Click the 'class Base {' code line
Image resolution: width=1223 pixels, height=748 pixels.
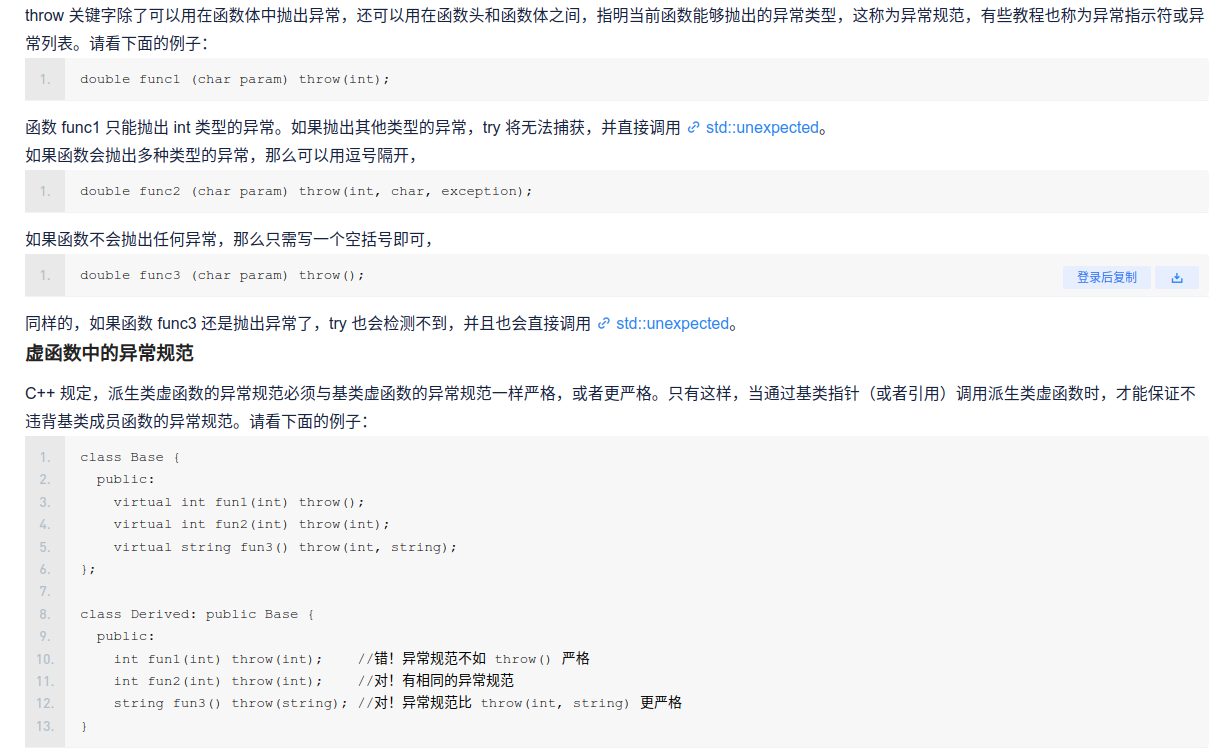click(130, 457)
